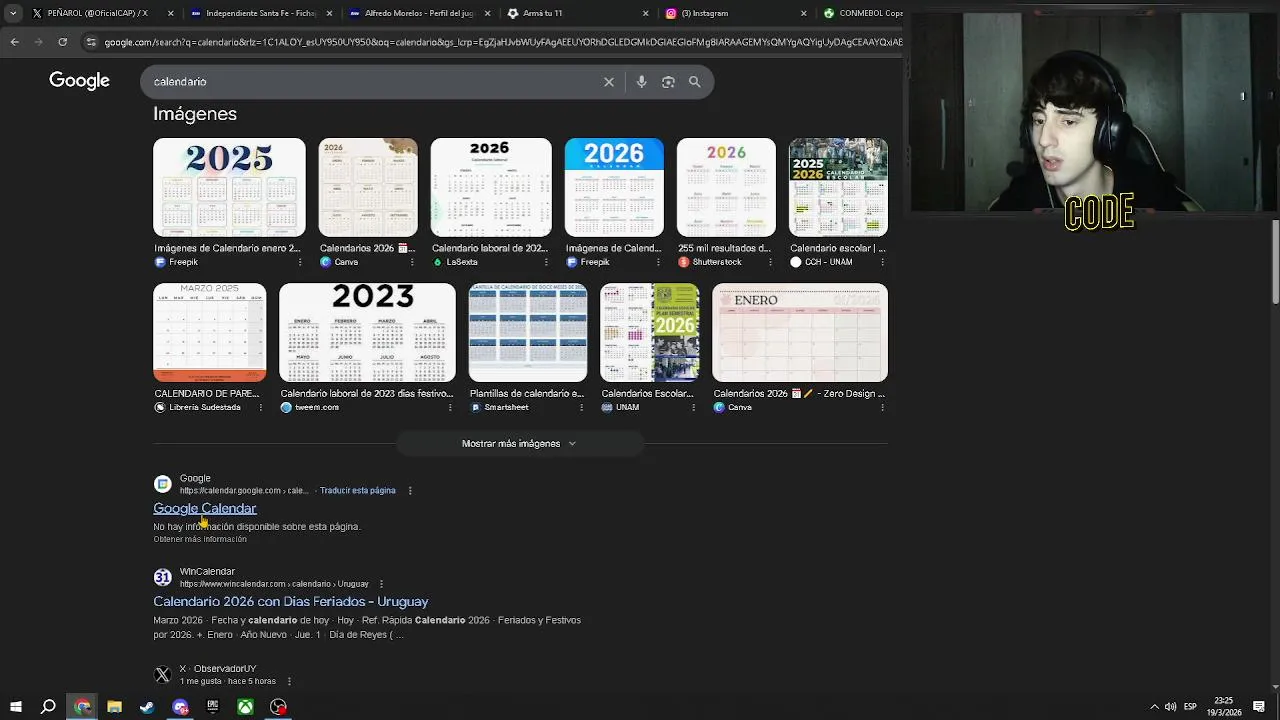Click the address bar URL
This screenshot has height=720, width=1280.
click(x=503, y=42)
